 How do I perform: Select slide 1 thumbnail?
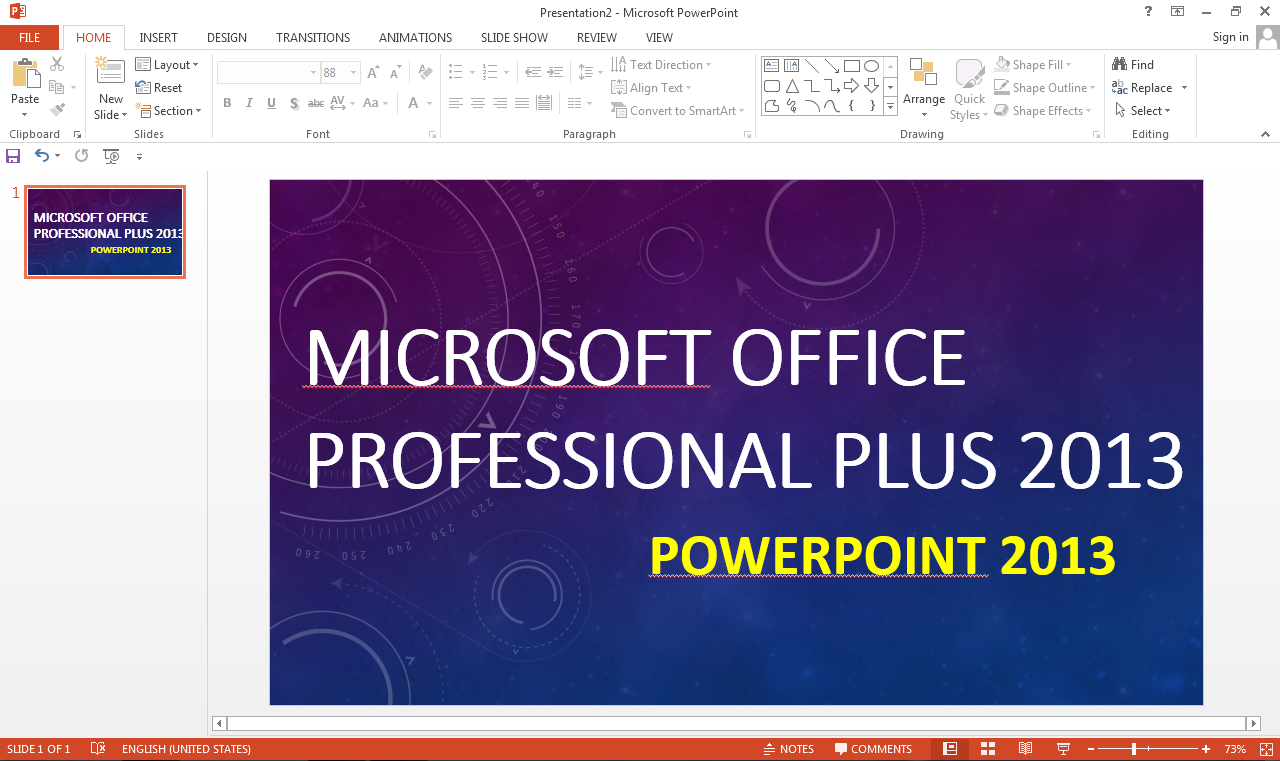tap(105, 231)
